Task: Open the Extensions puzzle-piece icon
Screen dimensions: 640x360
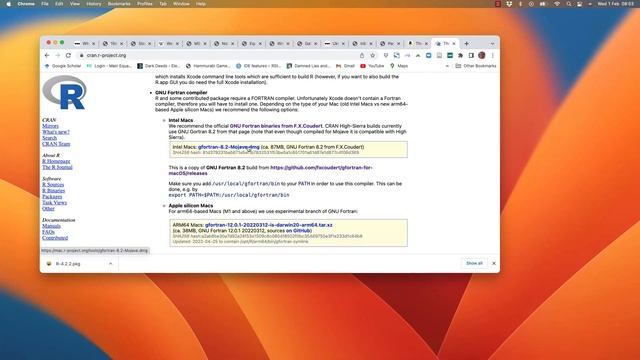Action: point(460,56)
